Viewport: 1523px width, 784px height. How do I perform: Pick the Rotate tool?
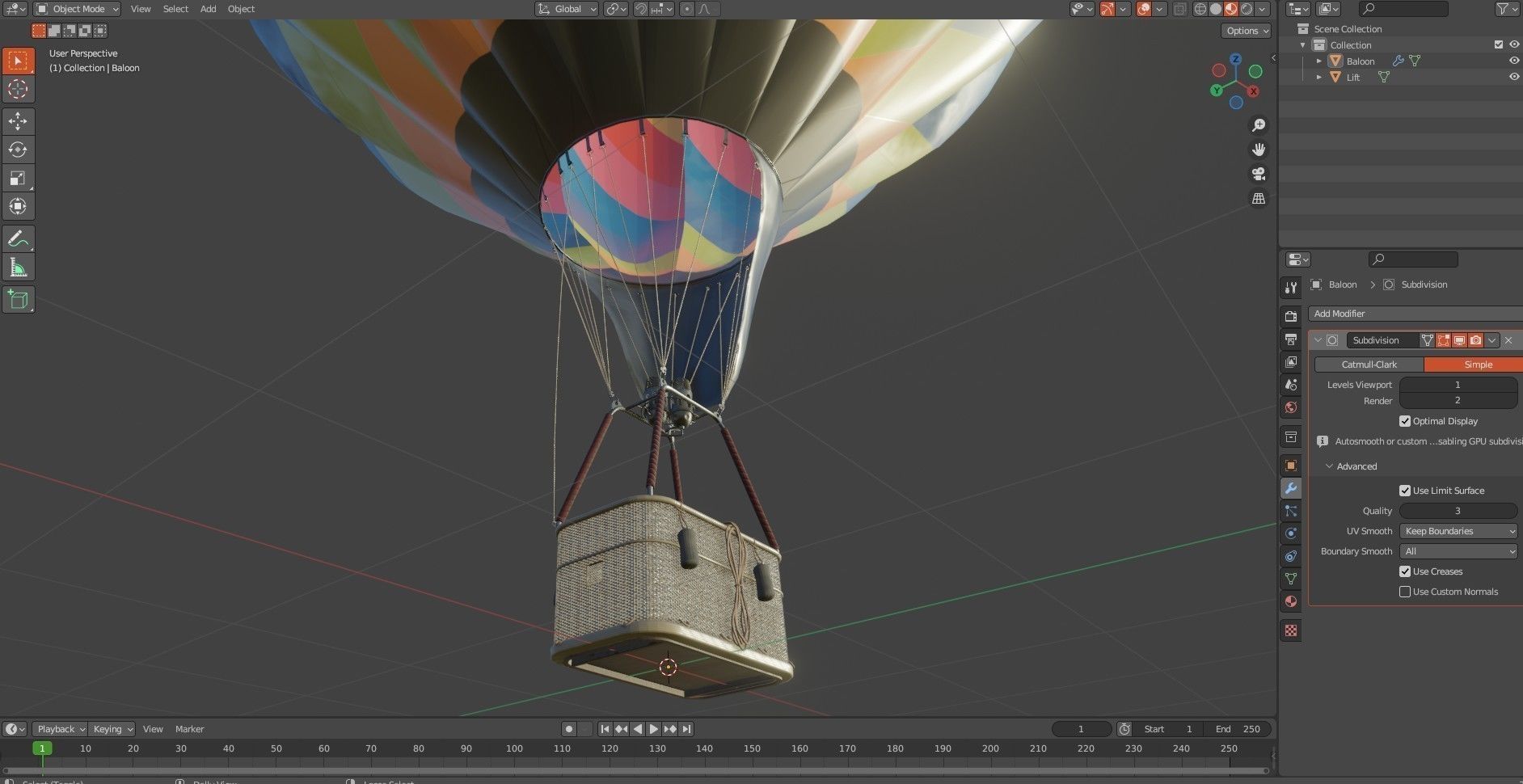pos(18,150)
